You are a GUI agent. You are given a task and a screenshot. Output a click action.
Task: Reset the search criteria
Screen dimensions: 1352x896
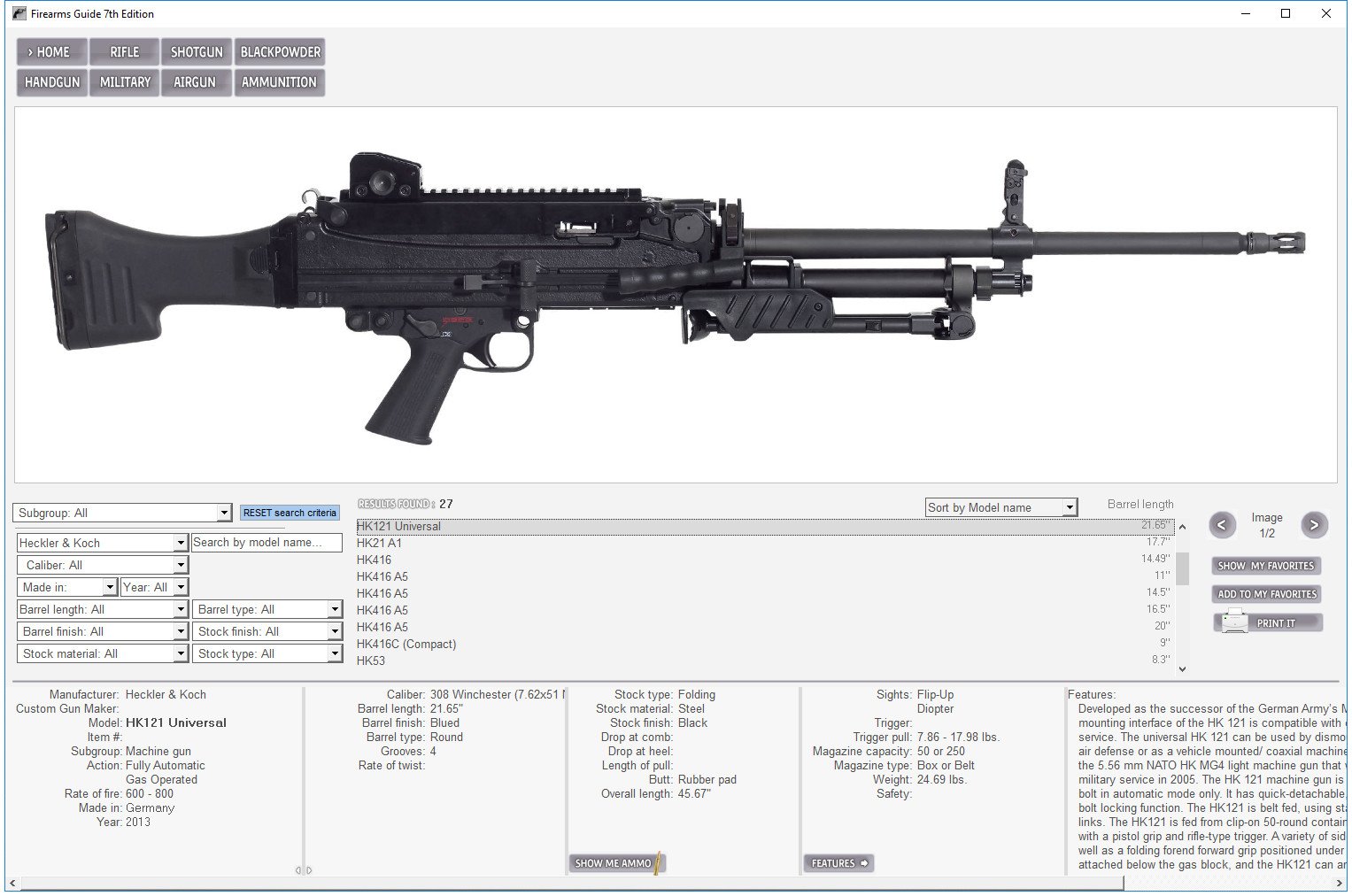(290, 513)
